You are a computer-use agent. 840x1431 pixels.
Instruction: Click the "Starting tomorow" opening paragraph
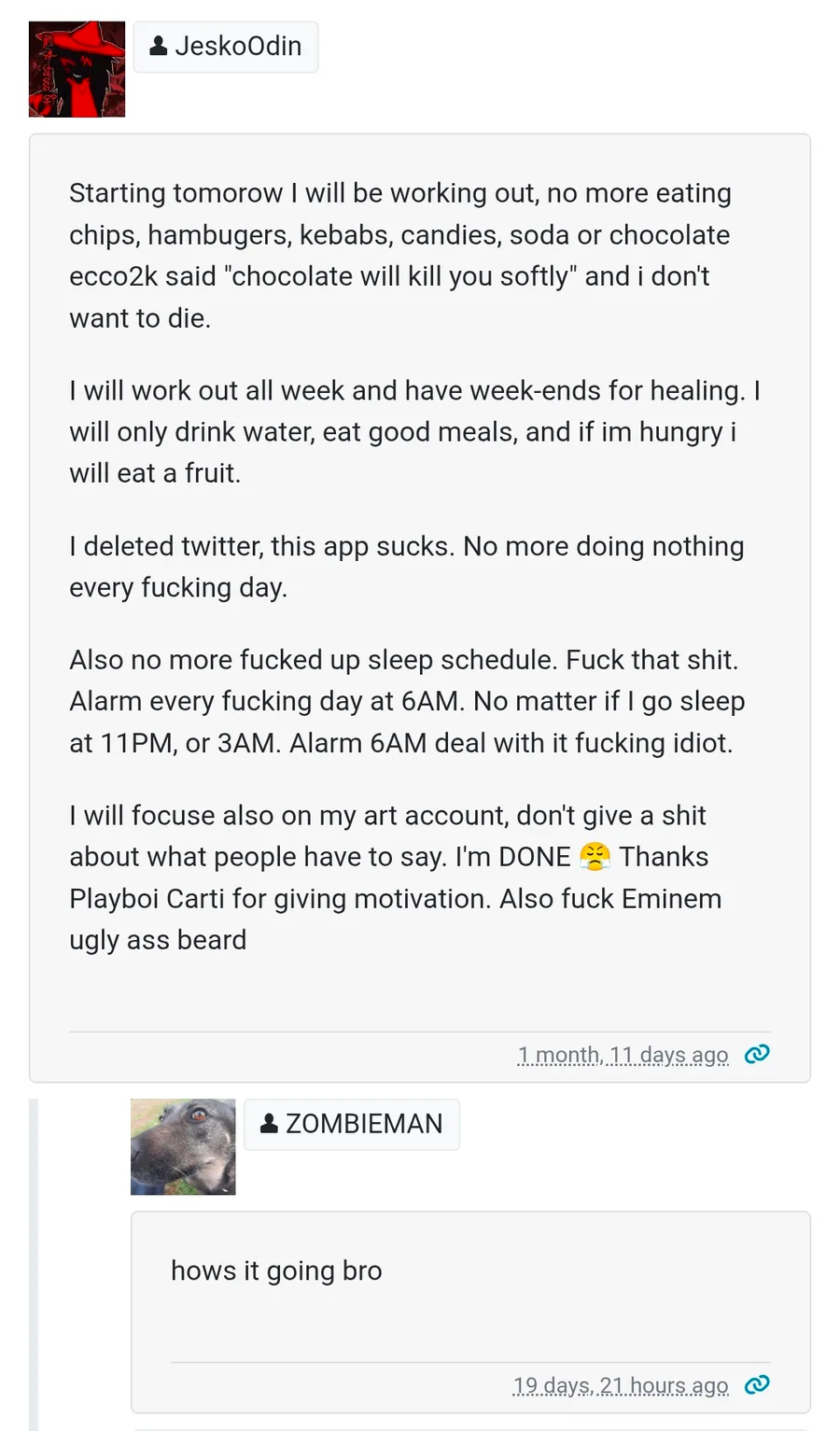(x=399, y=255)
